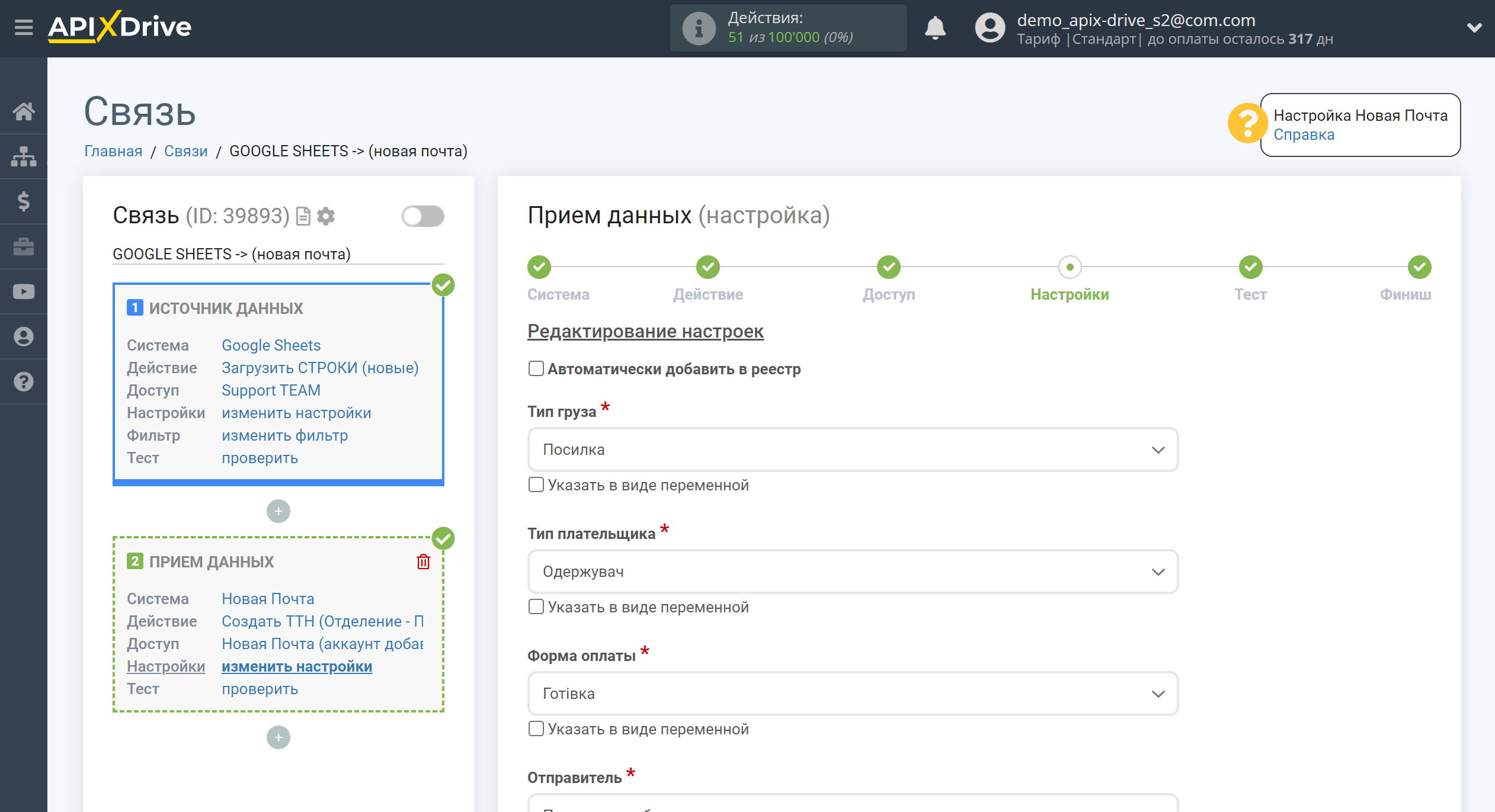This screenshot has width=1495, height=812.
Task: Go to Система step label
Action: pos(558,294)
